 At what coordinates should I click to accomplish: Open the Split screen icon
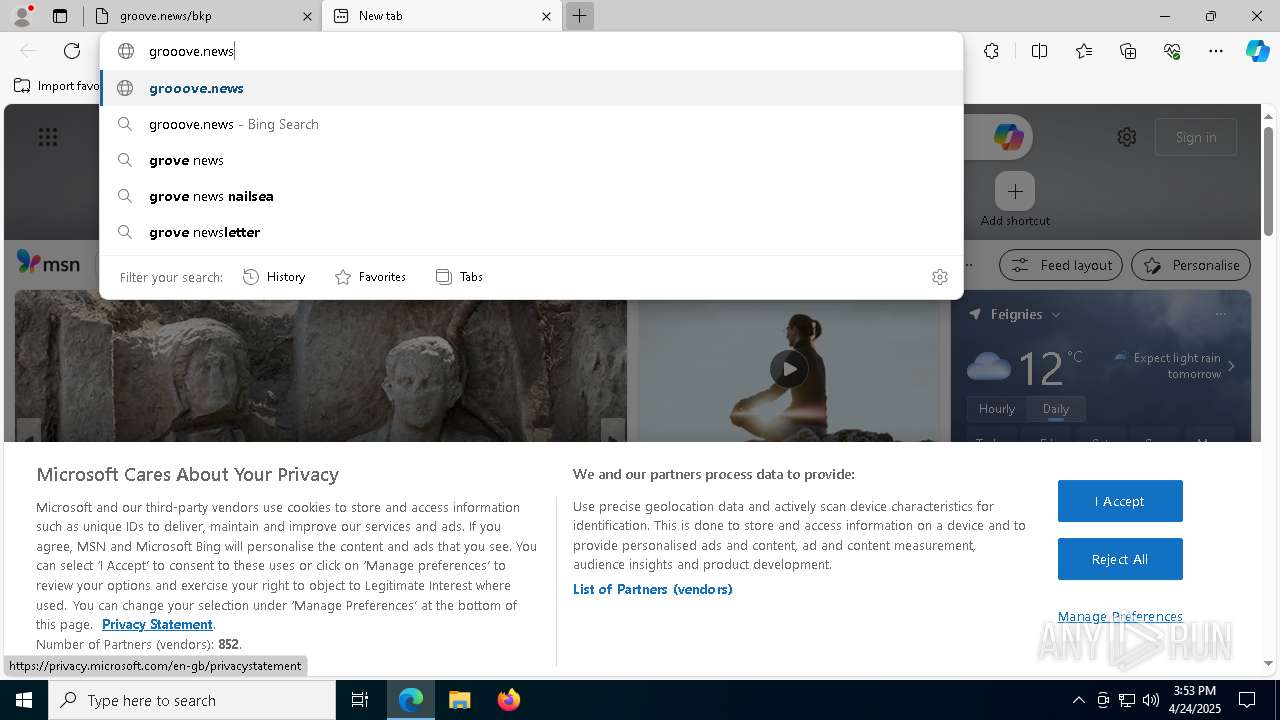click(1039, 51)
